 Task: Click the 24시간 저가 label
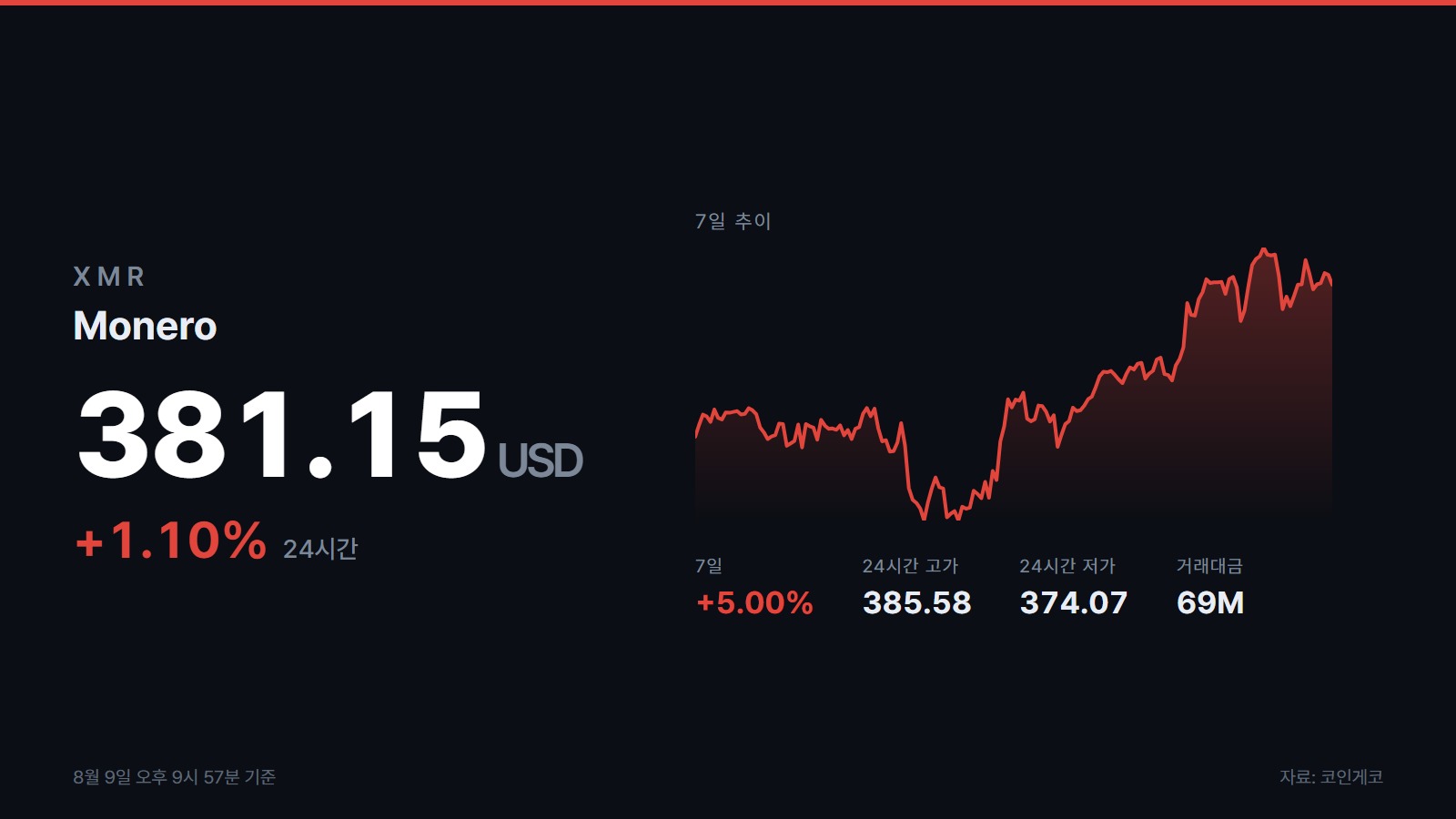coord(1067,566)
